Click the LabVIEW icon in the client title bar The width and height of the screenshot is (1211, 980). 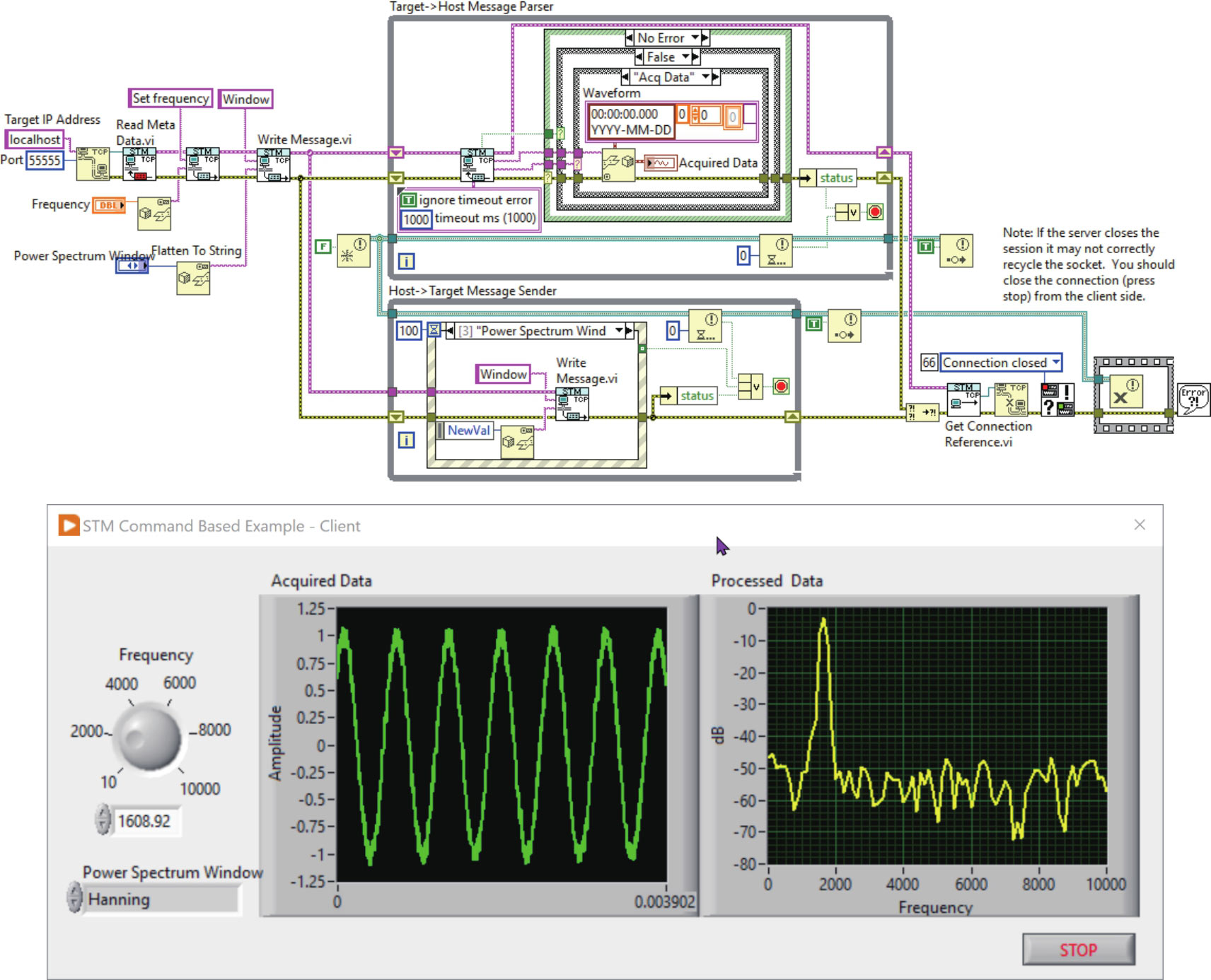[69, 525]
